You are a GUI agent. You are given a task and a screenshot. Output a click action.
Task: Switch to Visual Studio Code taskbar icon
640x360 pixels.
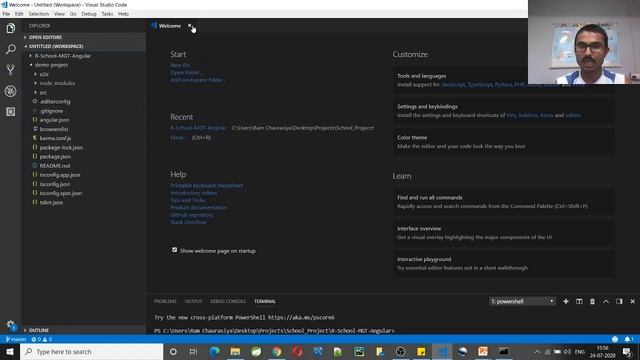point(442,351)
